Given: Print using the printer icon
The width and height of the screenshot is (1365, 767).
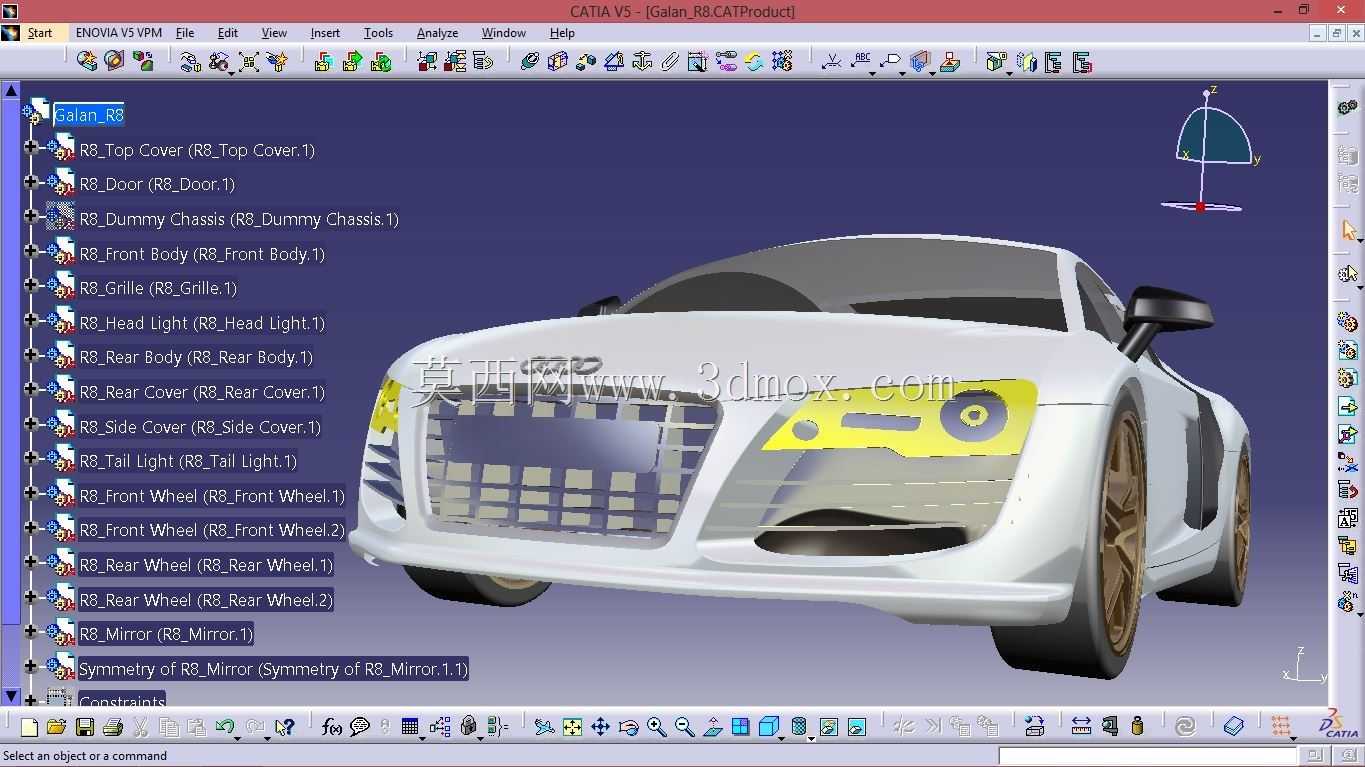Looking at the screenshot, I should tap(113, 727).
